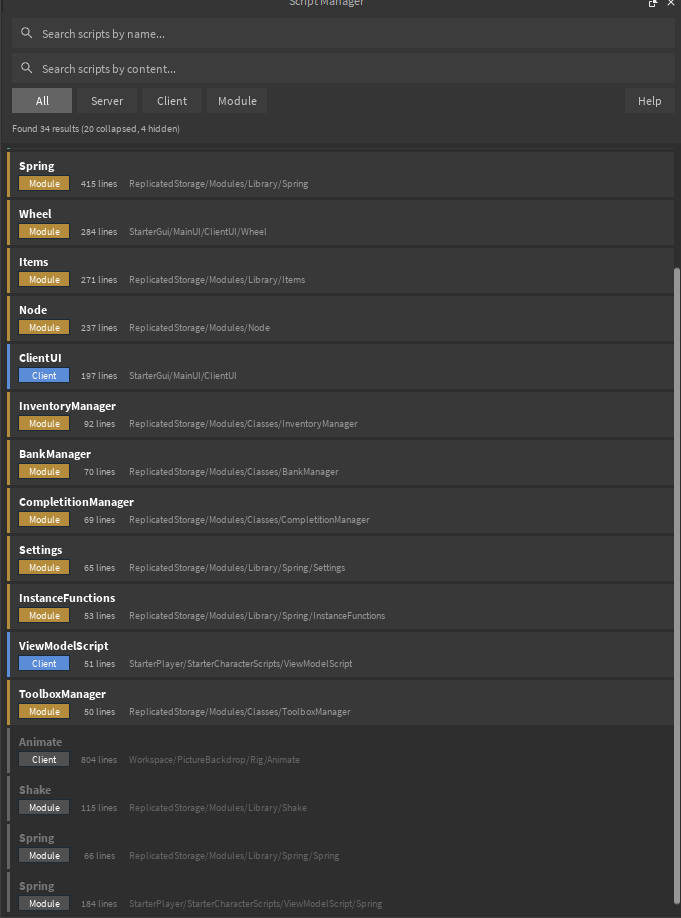Toggle the Server script filter
This screenshot has height=918, width=681.
point(107,100)
